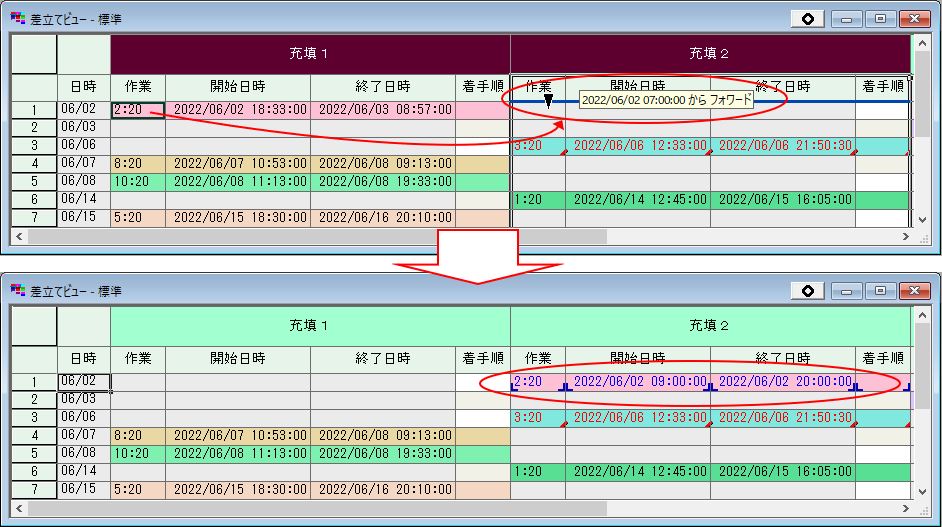Image resolution: width=942 pixels, height=527 pixels.
Task: Select cell 2022/06/08 09:13:00 in the lower window
Action: [383, 435]
